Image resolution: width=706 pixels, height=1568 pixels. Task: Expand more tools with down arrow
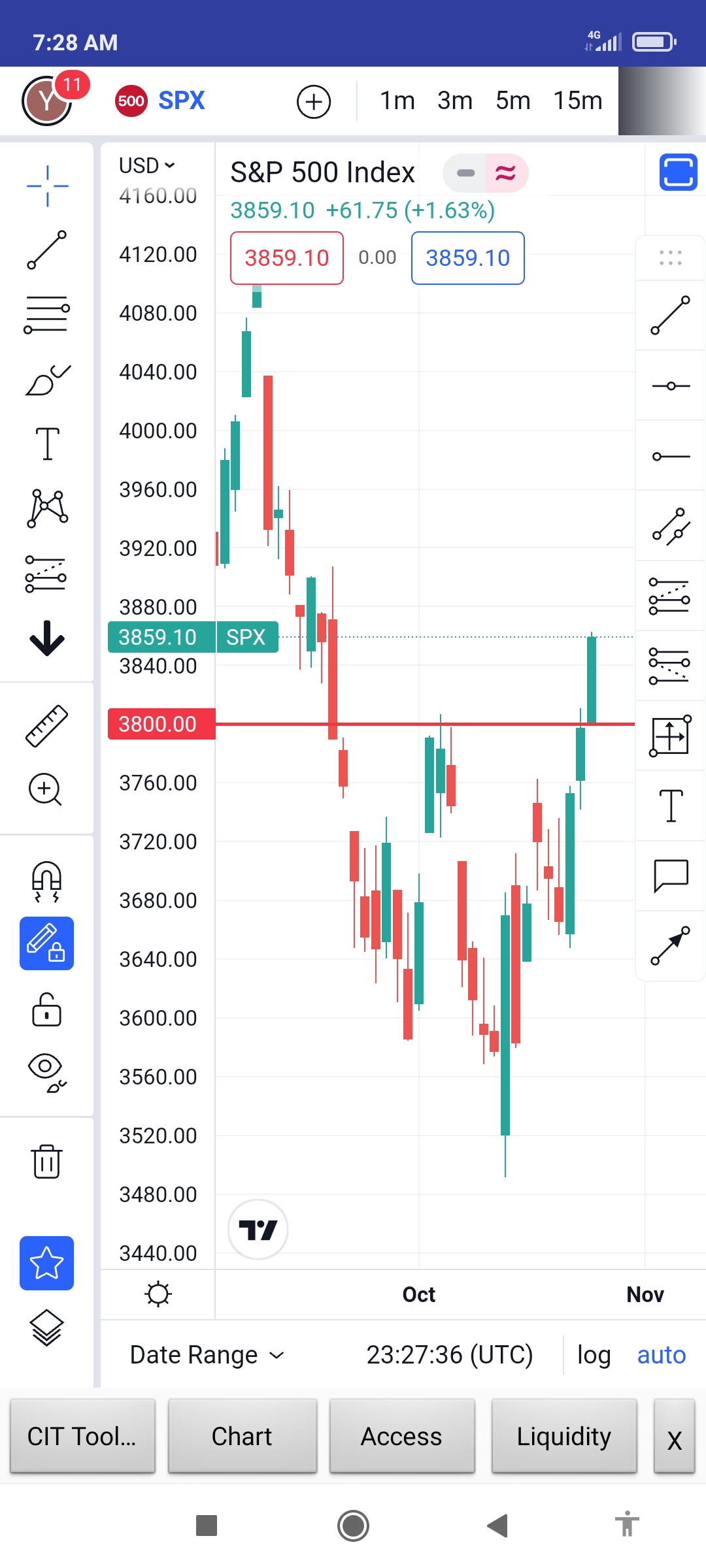click(x=47, y=638)
